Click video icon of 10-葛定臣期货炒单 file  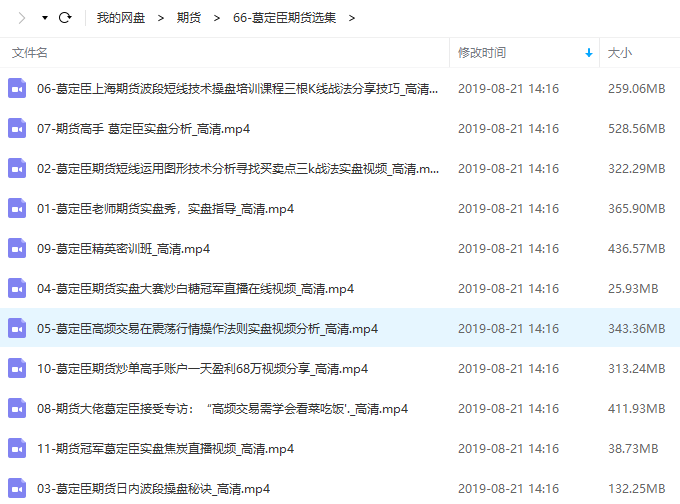[x=17, y=368]
